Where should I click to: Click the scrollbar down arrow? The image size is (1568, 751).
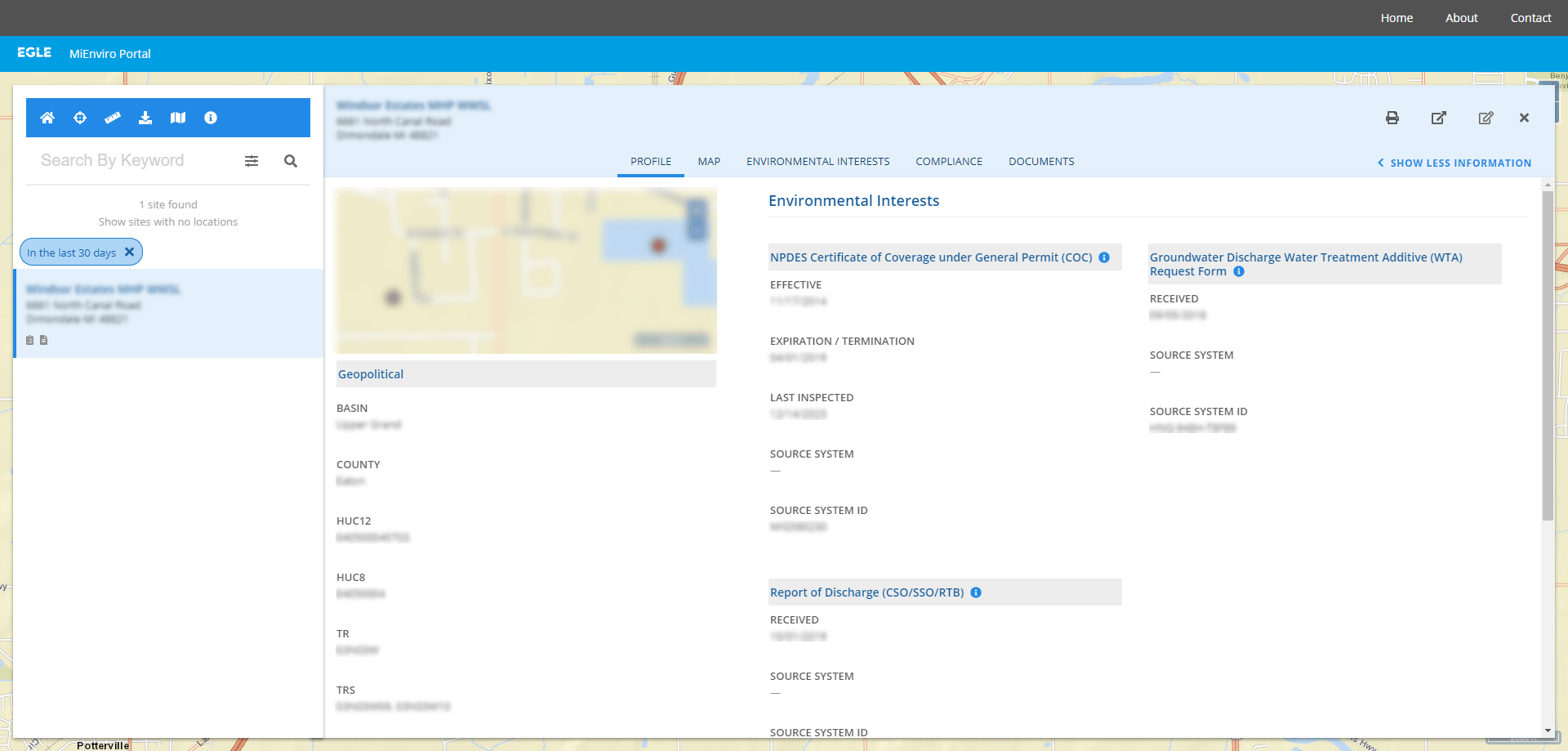[x=1548, y=731]
